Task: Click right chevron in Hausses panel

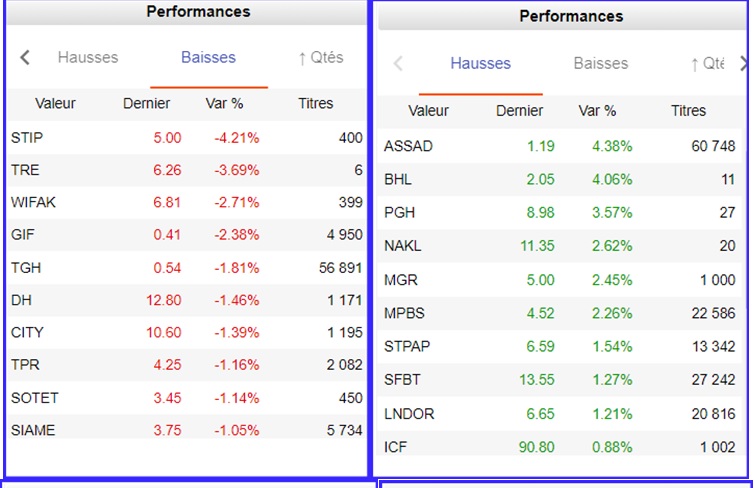Action: [743, 63]
